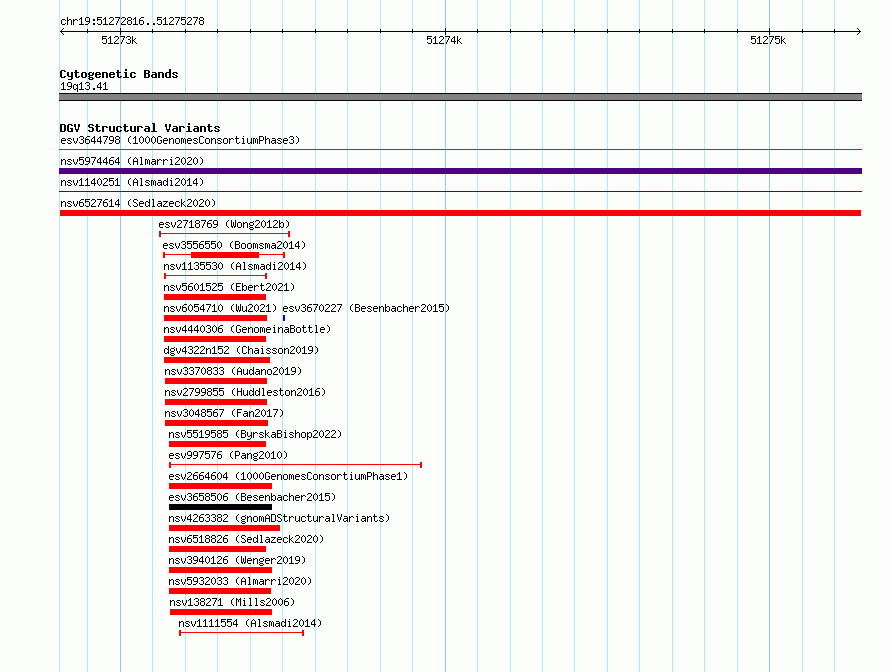Click the nsv6054710 (Wu2021) label

(220, 308)
